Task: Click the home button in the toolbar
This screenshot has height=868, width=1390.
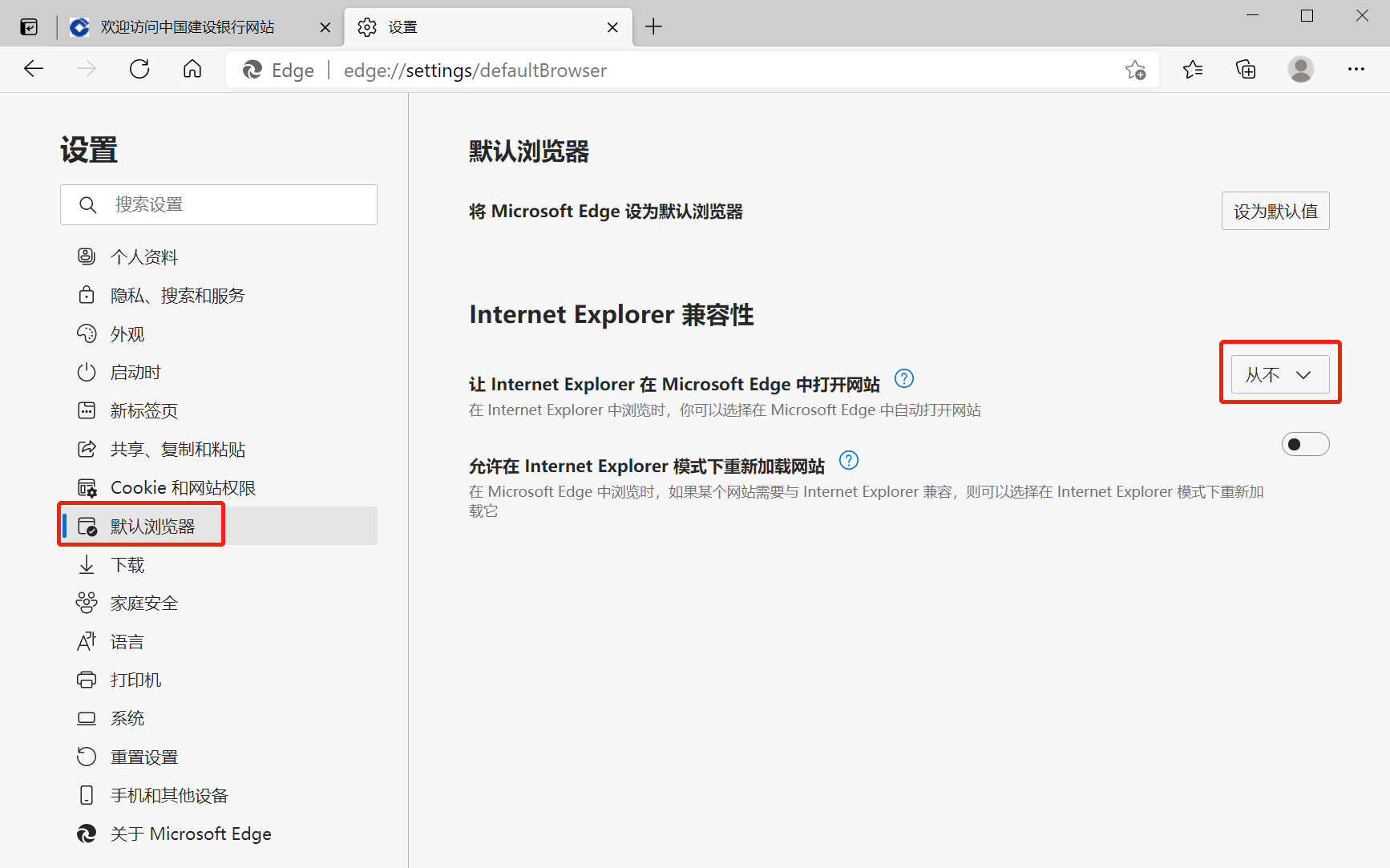Action: tap(192, 69)
